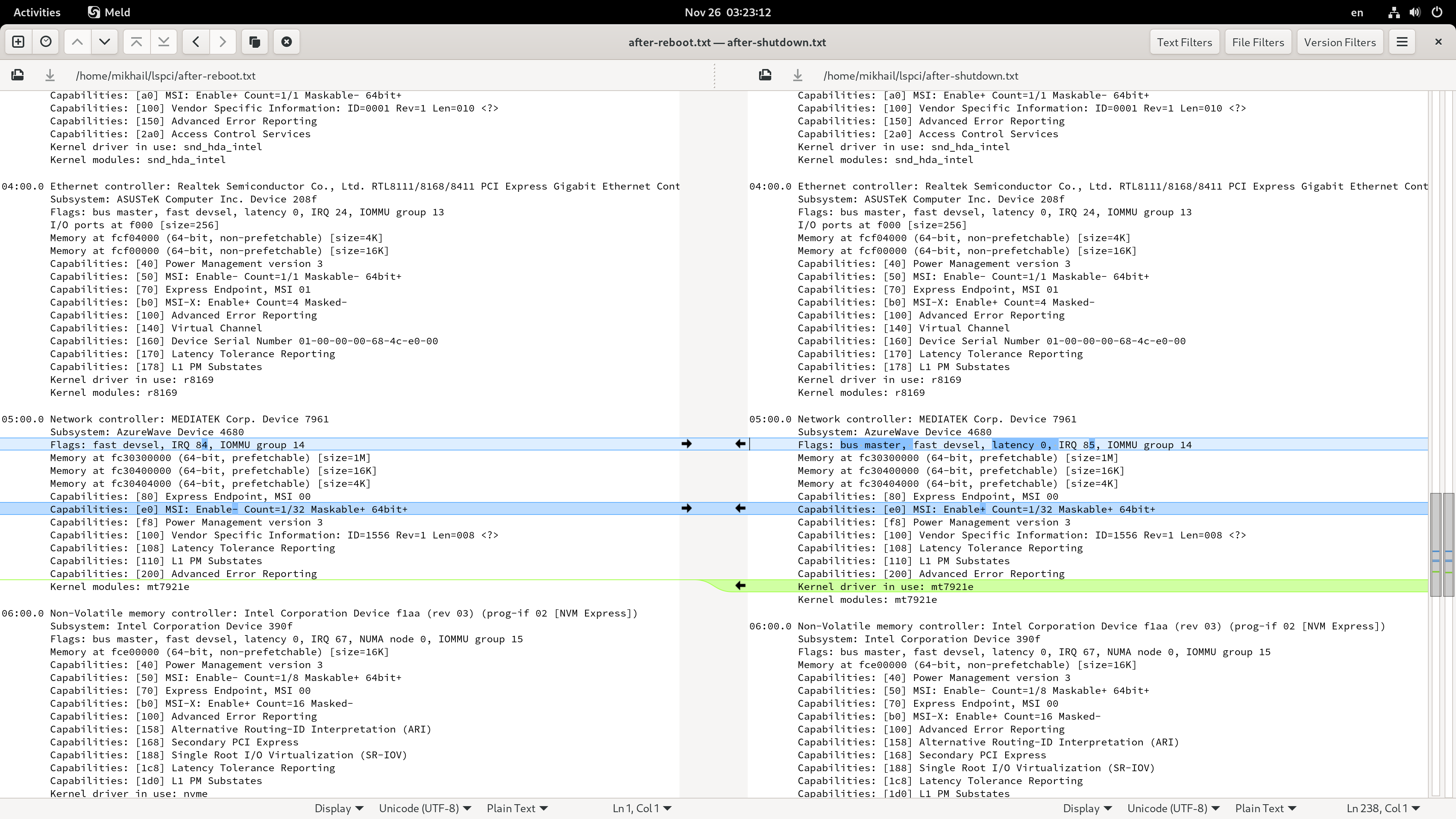This screenshot has width=1456, height=819.
Task: Open file chooser for after-shutdown.txt pane
Action: click(765, 75)
